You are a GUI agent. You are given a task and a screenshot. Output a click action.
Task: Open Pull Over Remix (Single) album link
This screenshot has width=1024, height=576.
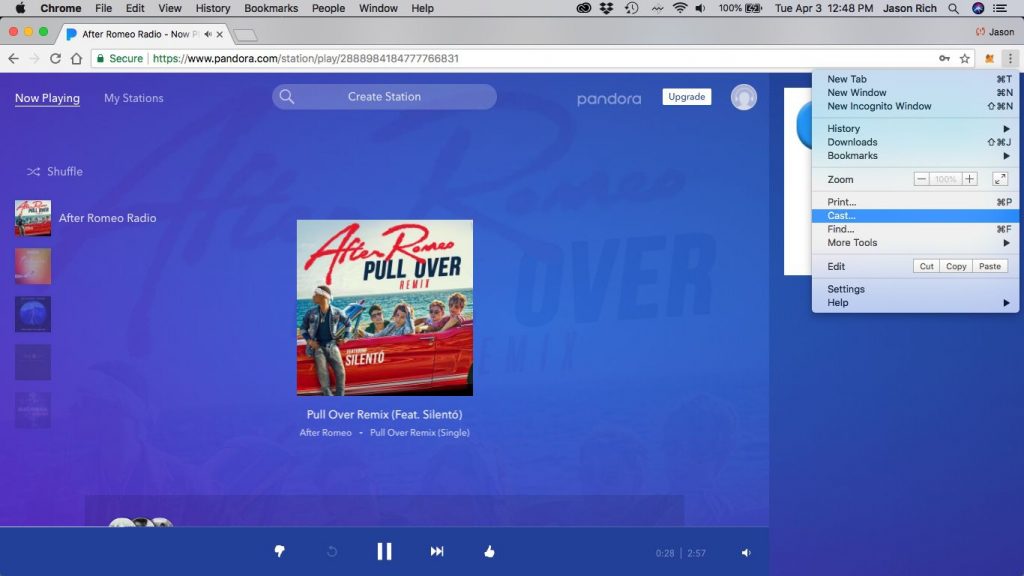pos(419,432)
